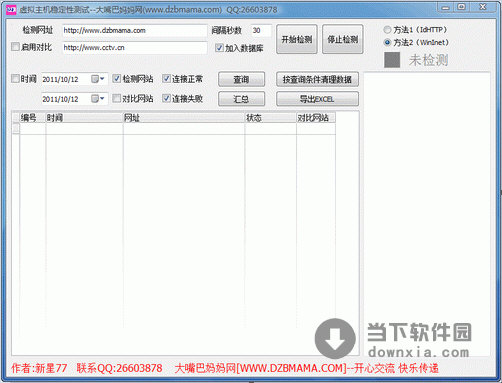
Task: Focus the 检测网址 URL input field
Action: pos(135,31)
